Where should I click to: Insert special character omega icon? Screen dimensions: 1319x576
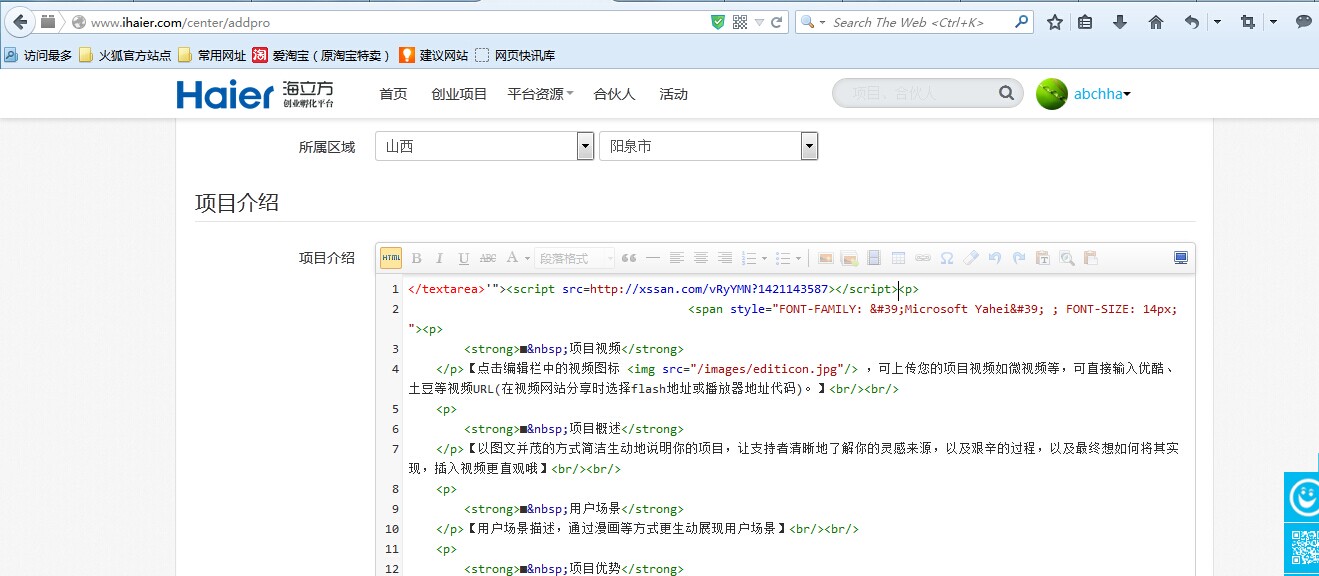click(947, 258)
